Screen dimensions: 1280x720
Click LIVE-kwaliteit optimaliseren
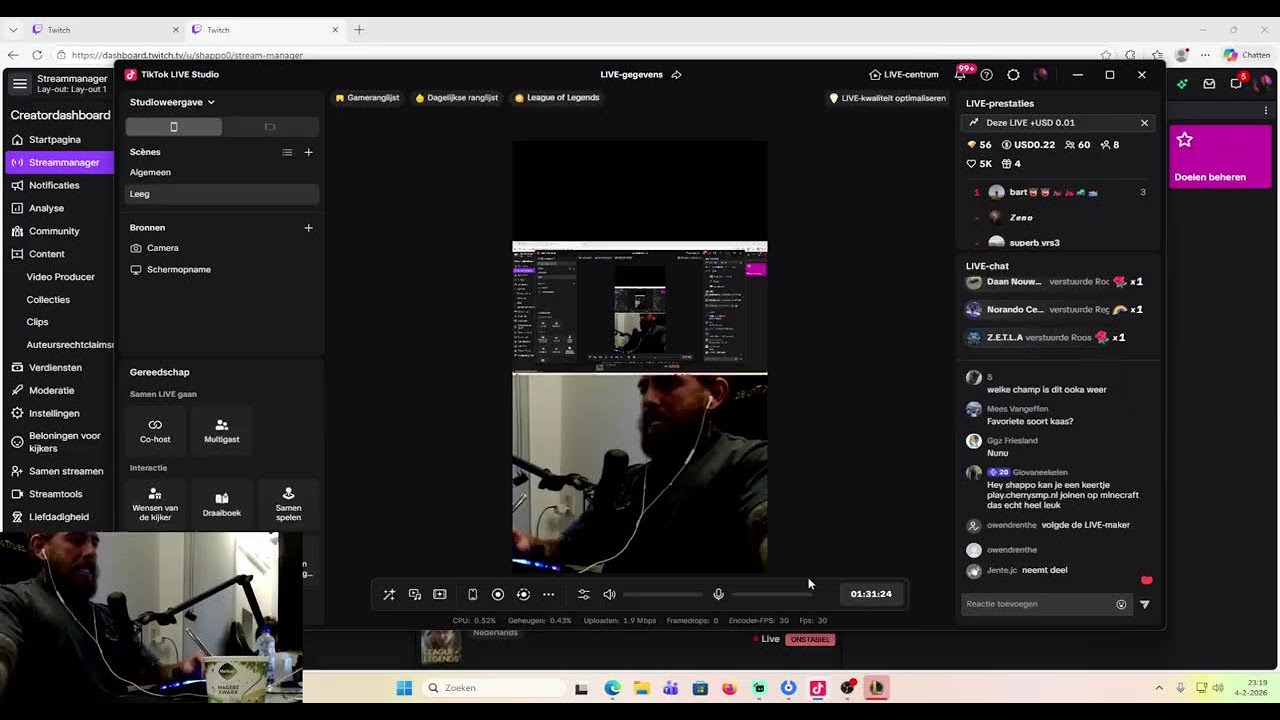887,98
